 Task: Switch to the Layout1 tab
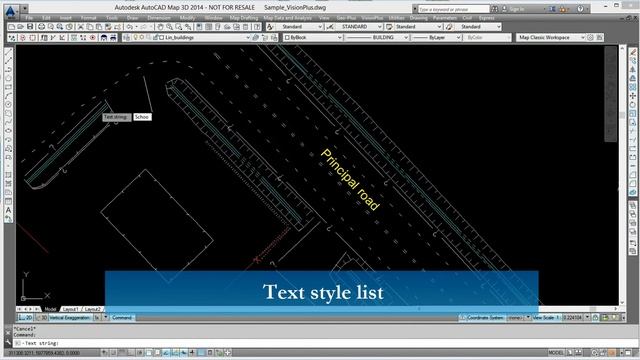[70, 309]
